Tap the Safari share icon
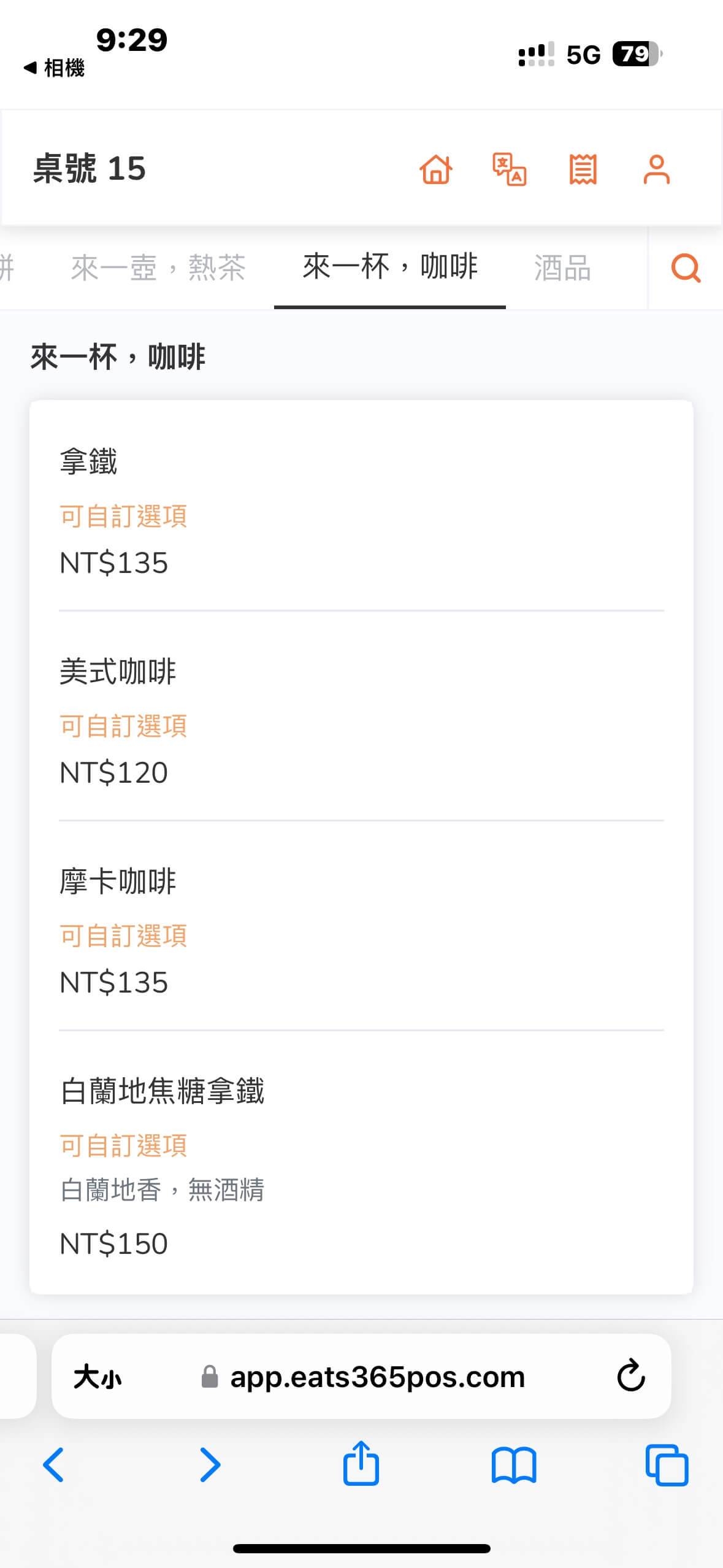This screenshot has height=1568, width=723. pos(361,1464)
